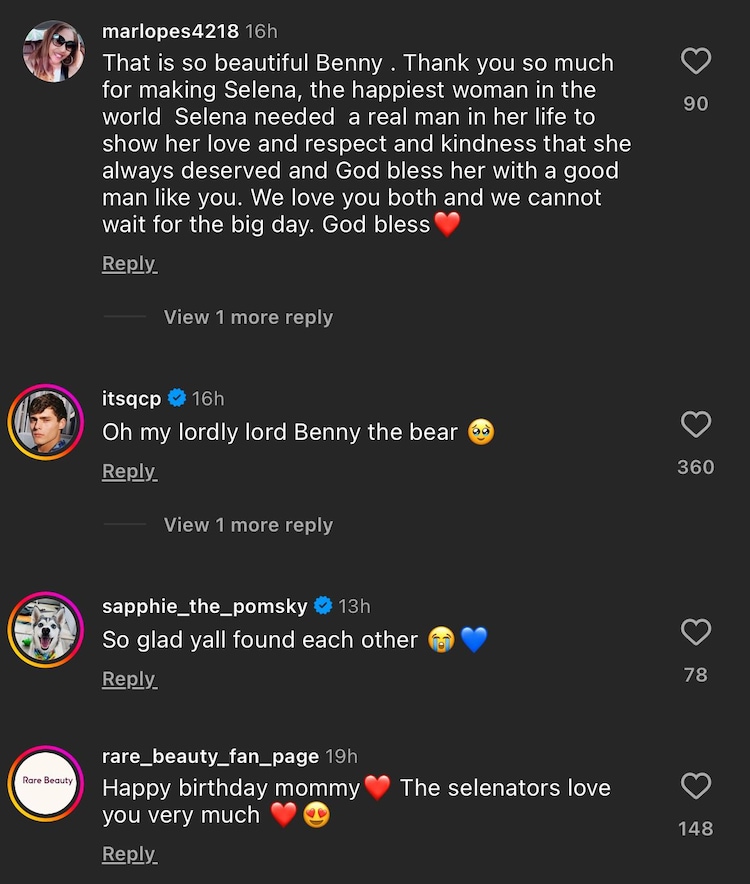This screenshot has width=750, height=884.
Task: Click the 19h timestamp on rare_beauty_fan_page's comment
Action: [341, 756]
